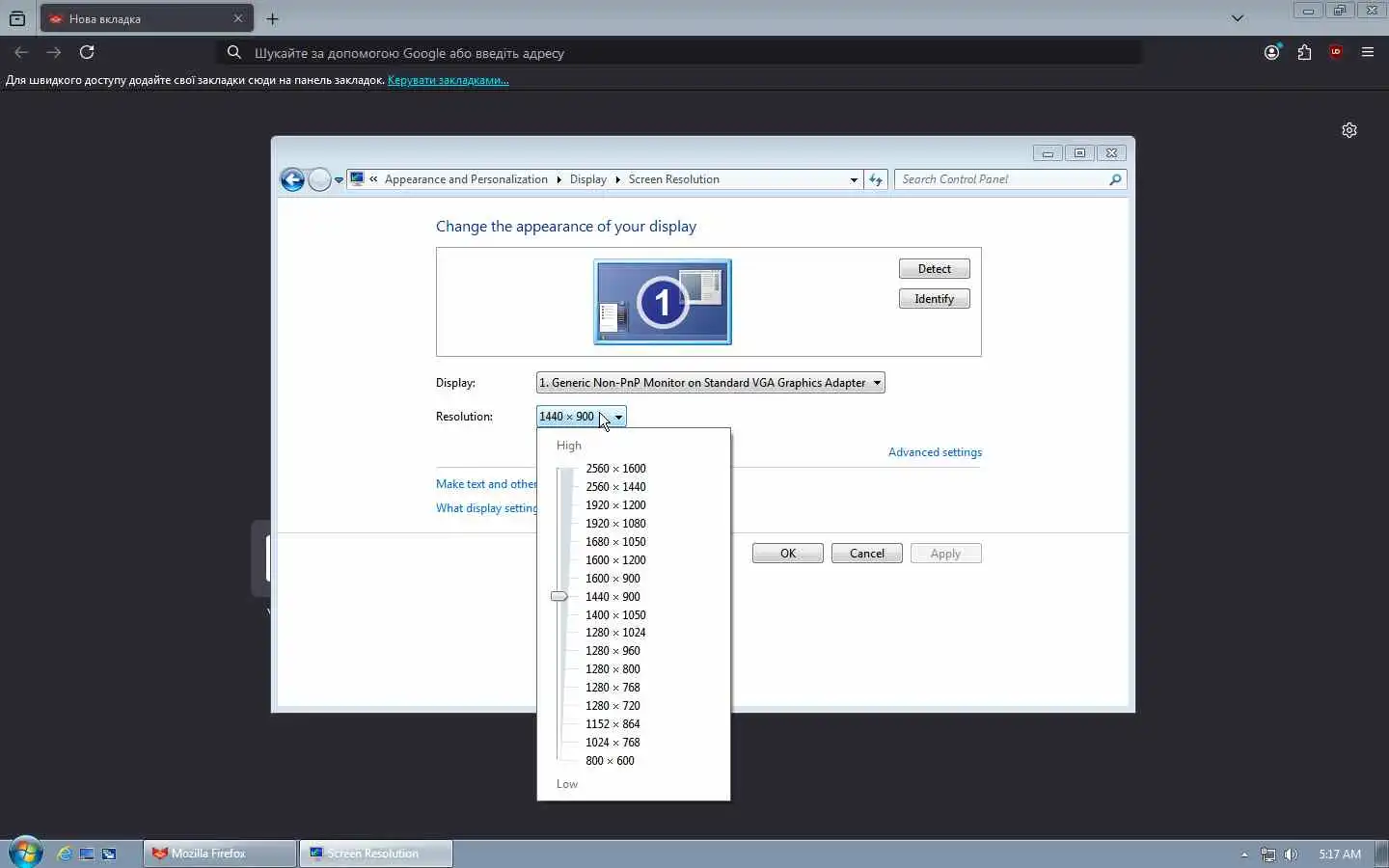
Task: Choose 1920 × 1200 resolution
Action: click(615, 505)
